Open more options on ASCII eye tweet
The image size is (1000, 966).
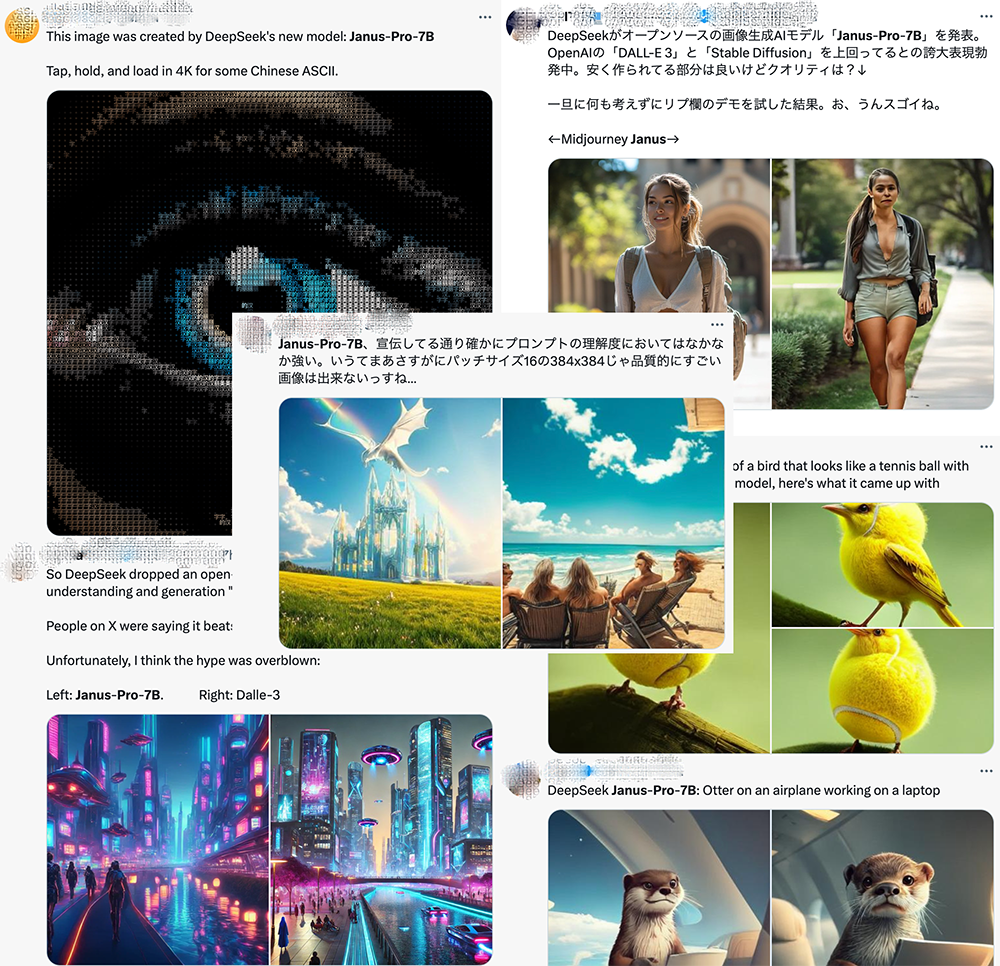click(x=485, y=17)
